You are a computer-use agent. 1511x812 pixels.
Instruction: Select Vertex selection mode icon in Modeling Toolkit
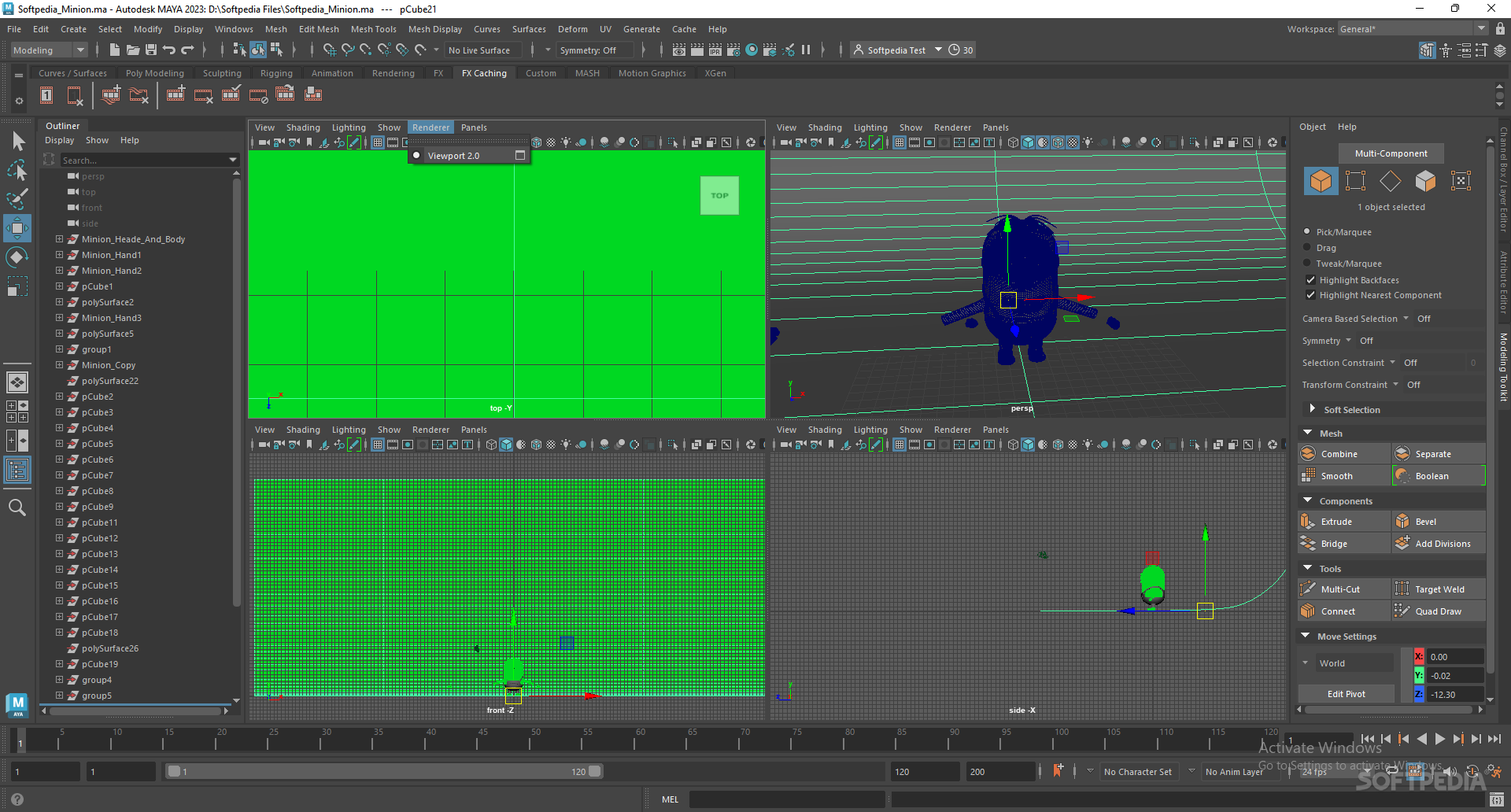tap(1355, 181)
